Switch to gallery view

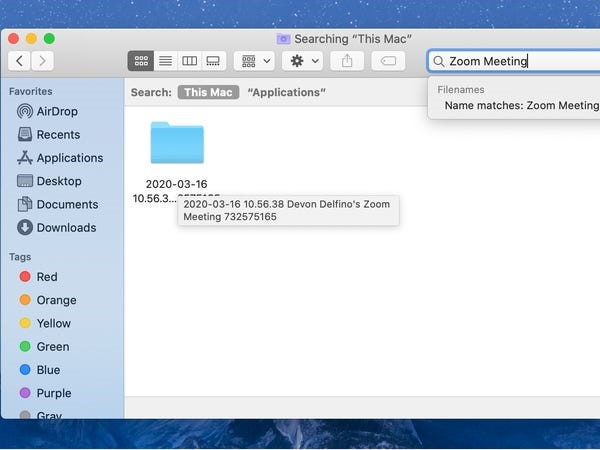pos(213,61)
